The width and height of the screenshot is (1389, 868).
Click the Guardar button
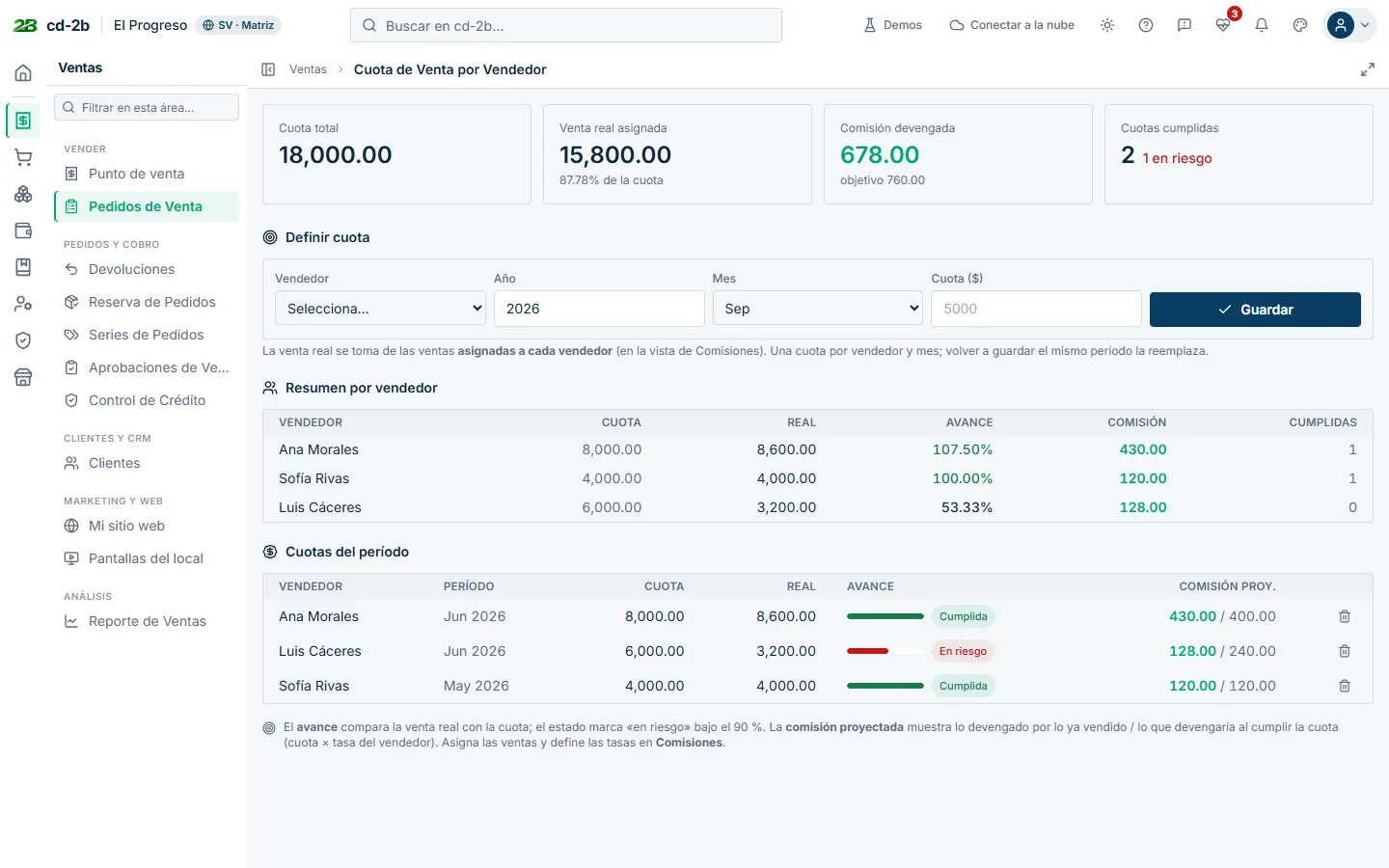[x=1255, y=310]
